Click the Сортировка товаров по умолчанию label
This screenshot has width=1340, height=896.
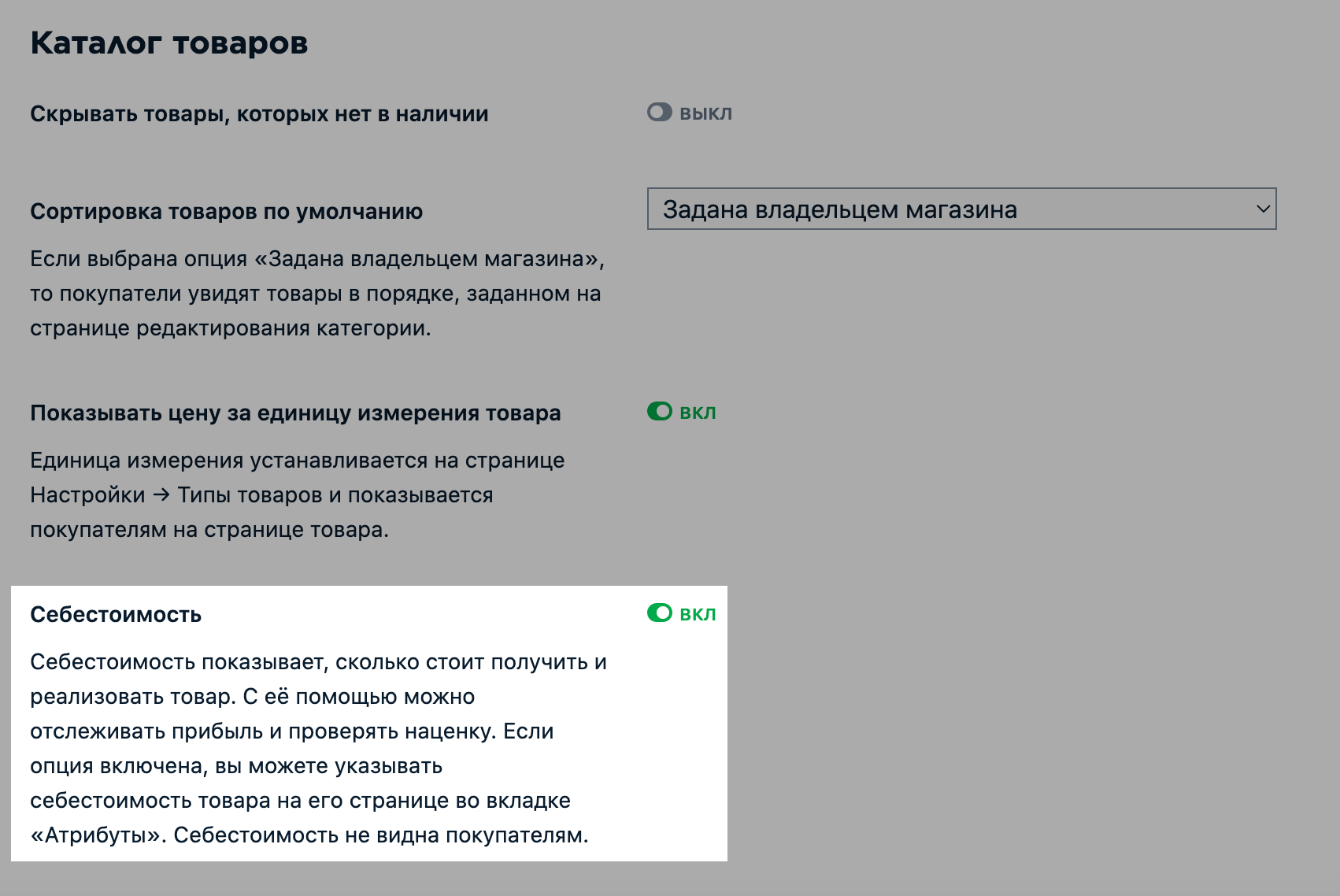click(226, 212)
